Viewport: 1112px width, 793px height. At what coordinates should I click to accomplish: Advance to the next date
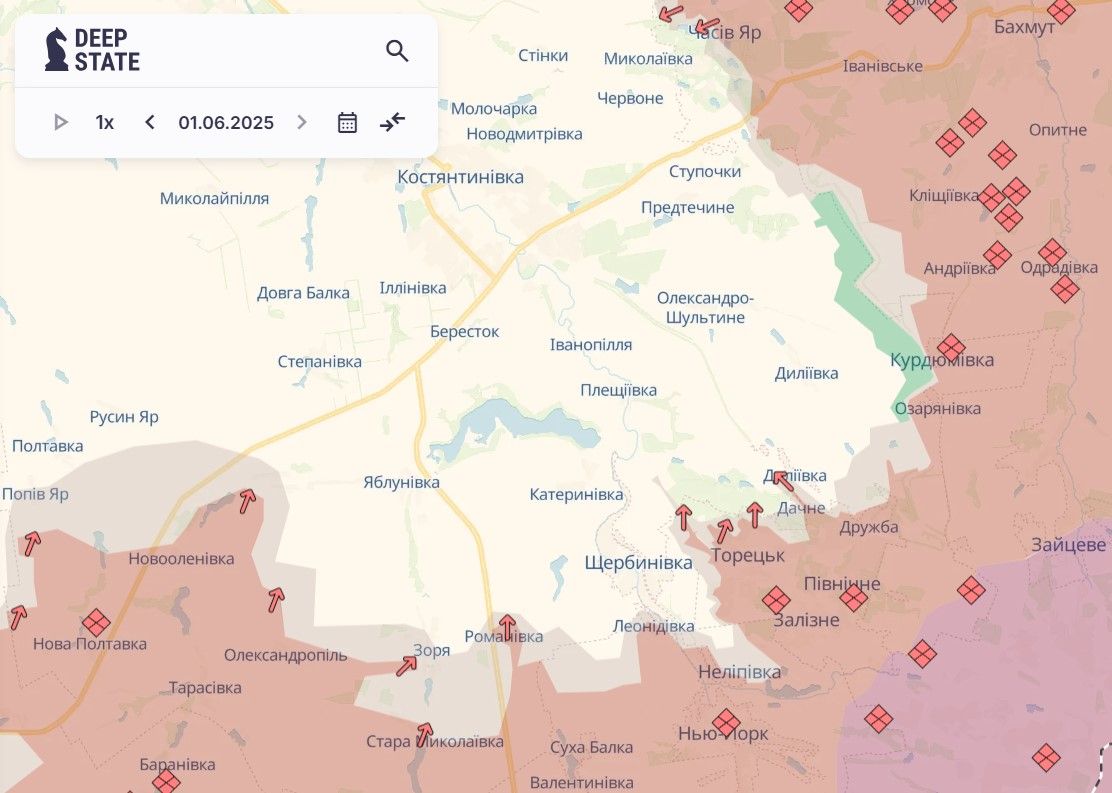302,122
